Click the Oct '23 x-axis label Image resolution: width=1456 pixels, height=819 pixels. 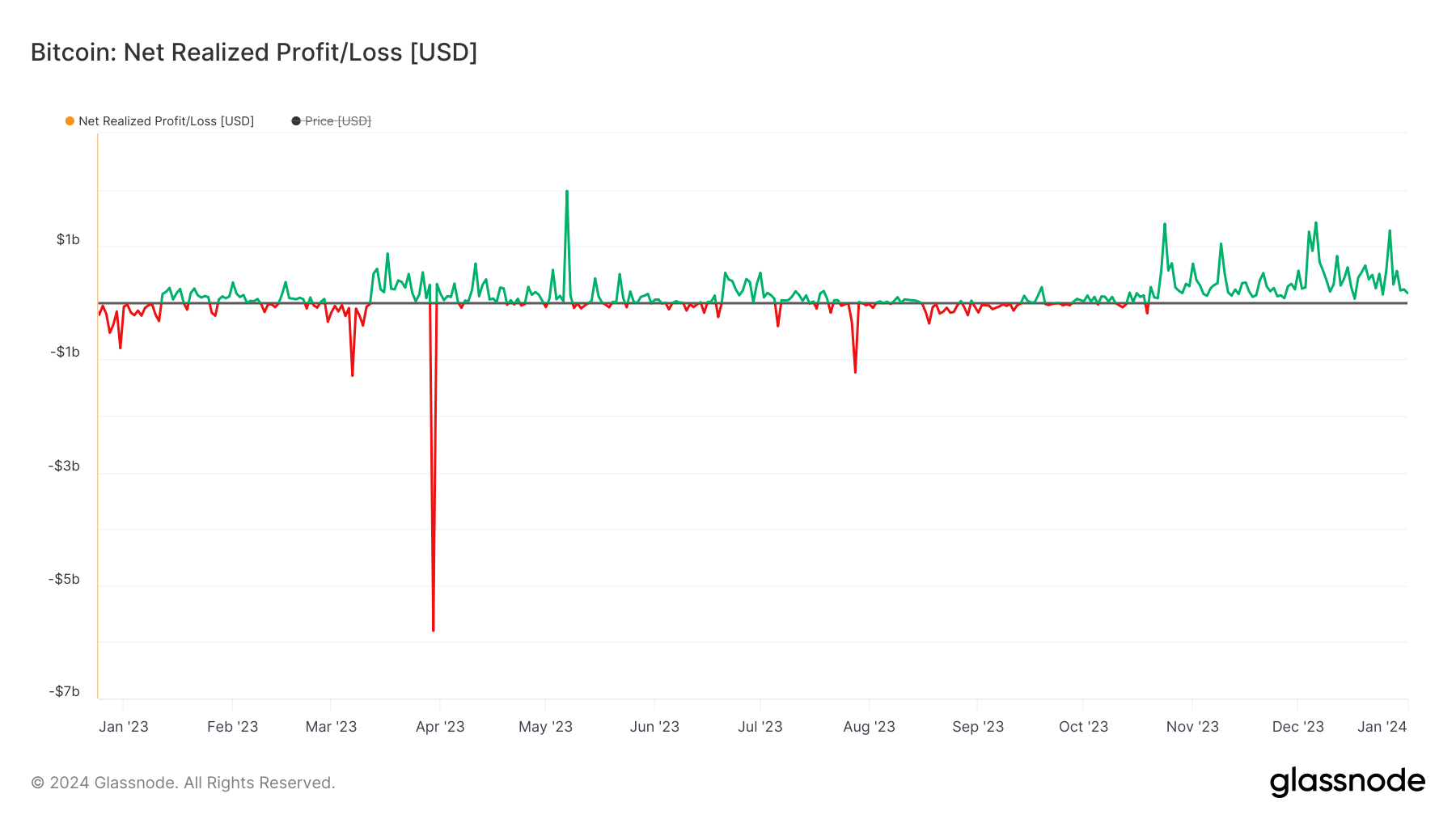coord(1083,726)
